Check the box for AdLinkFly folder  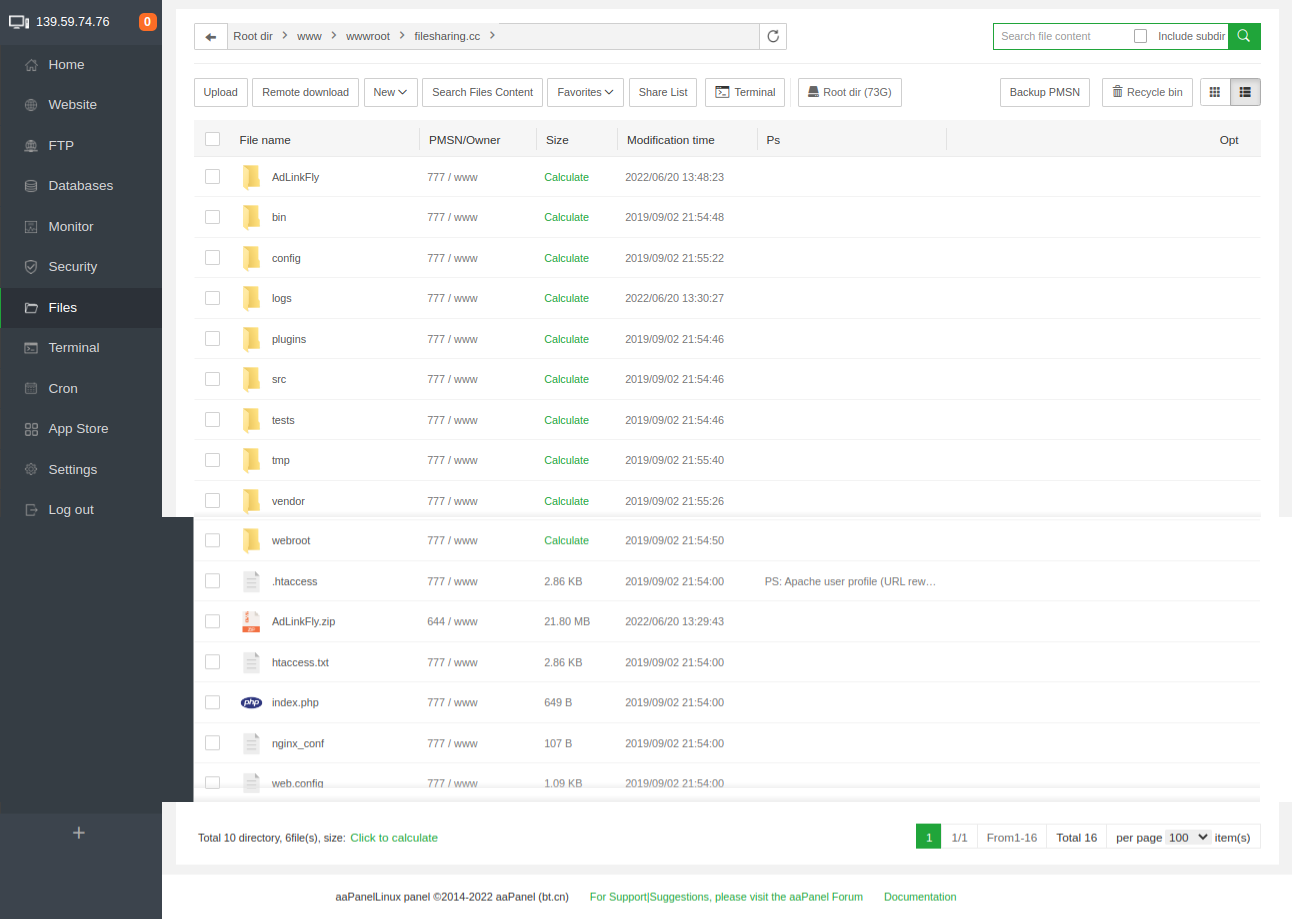click(x=212, y=177)
